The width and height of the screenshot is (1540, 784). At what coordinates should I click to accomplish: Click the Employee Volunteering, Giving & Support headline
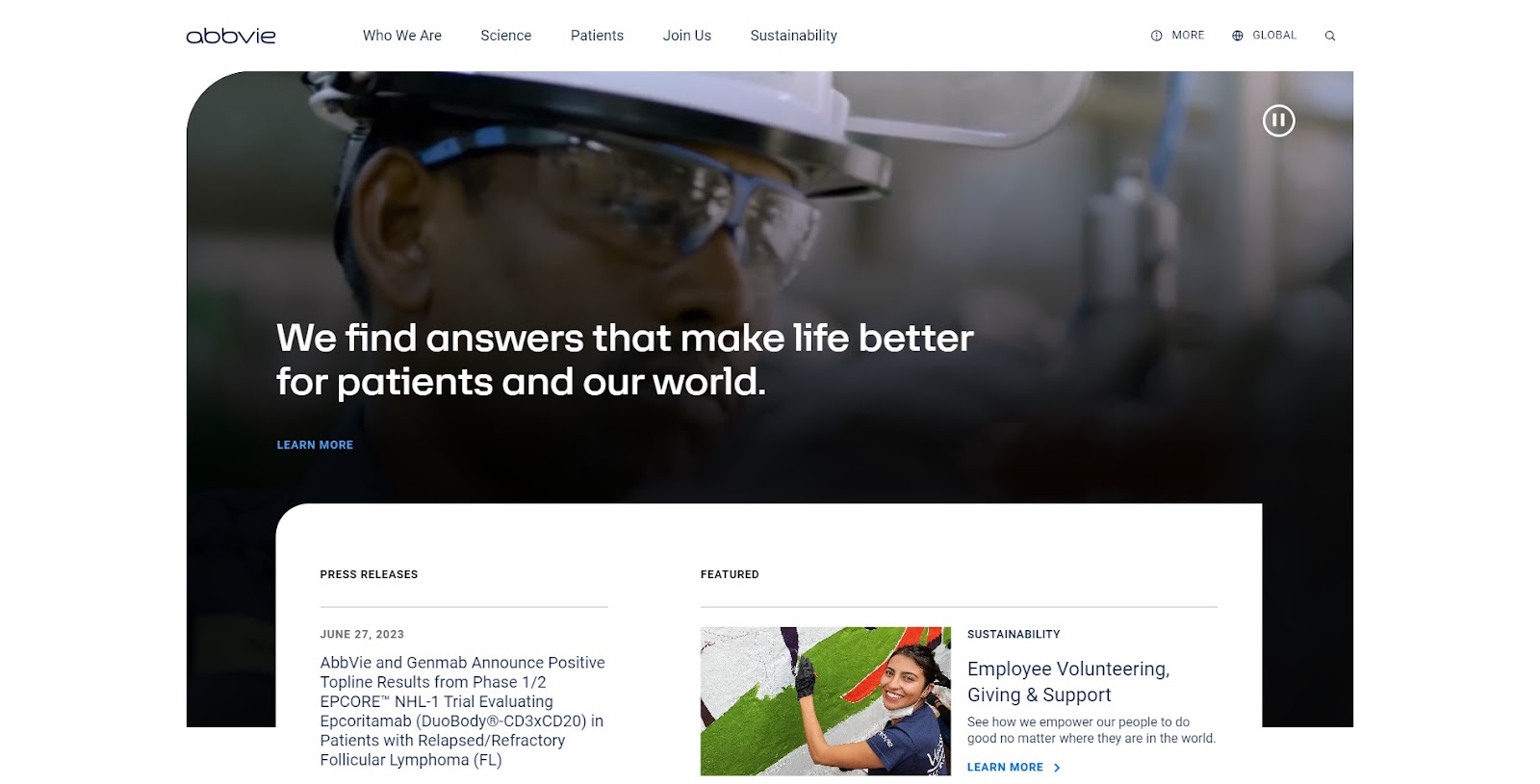tap(1068, 681)
